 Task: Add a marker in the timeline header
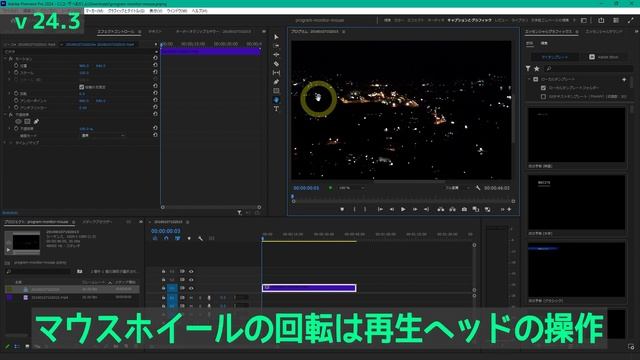click(189, 238)
